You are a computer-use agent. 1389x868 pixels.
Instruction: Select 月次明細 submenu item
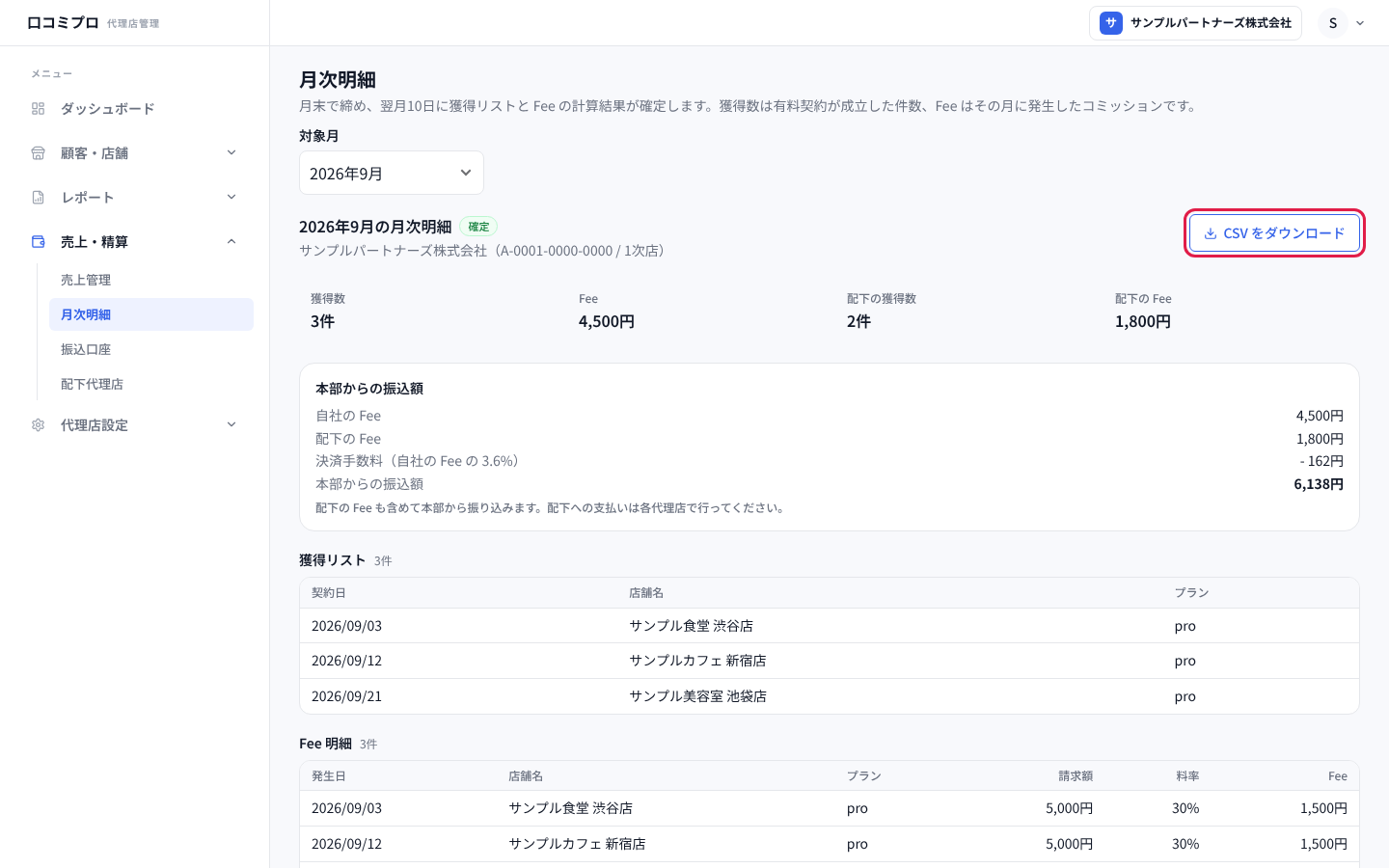(151, 314)
